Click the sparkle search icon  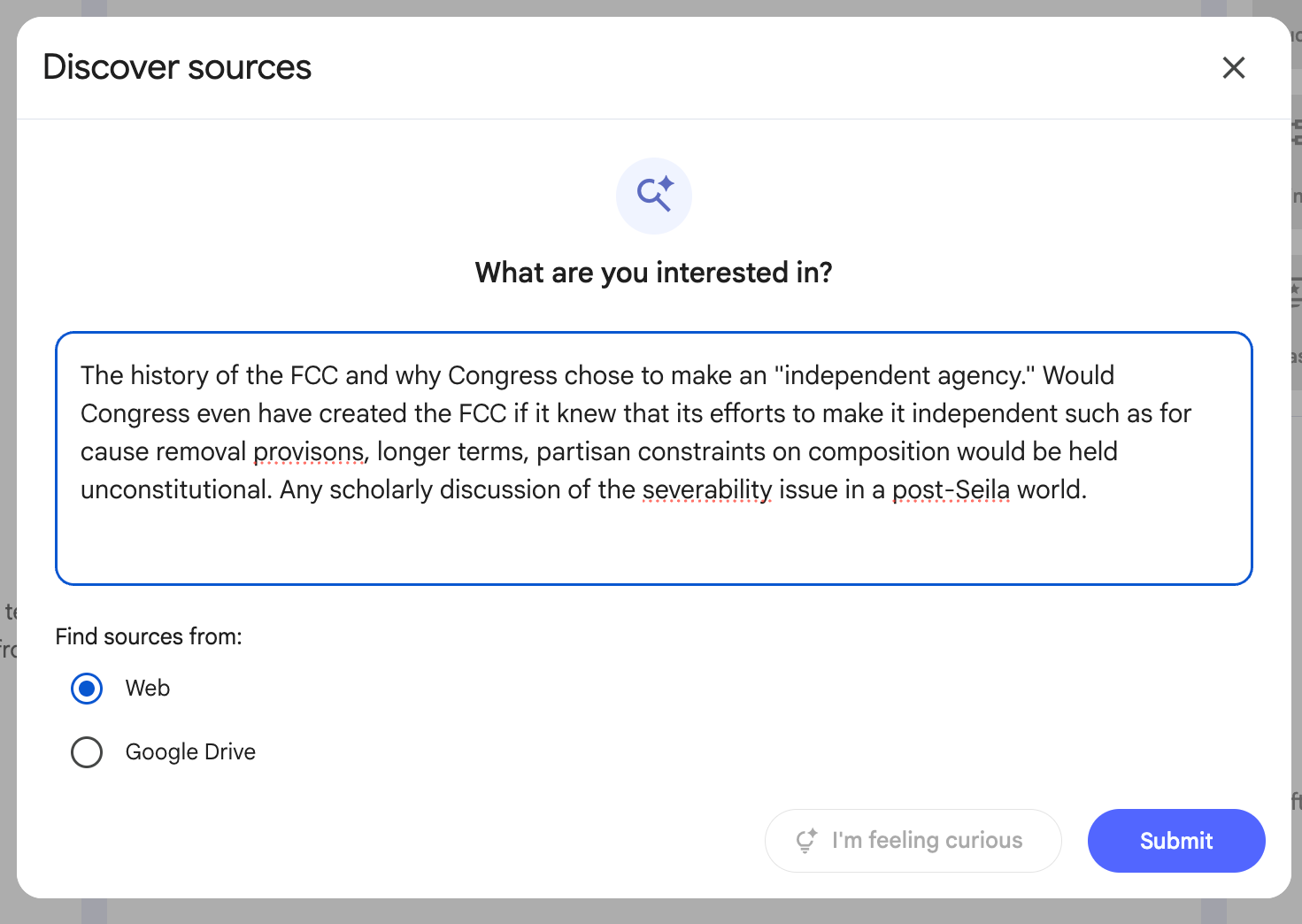pos(654,196)
